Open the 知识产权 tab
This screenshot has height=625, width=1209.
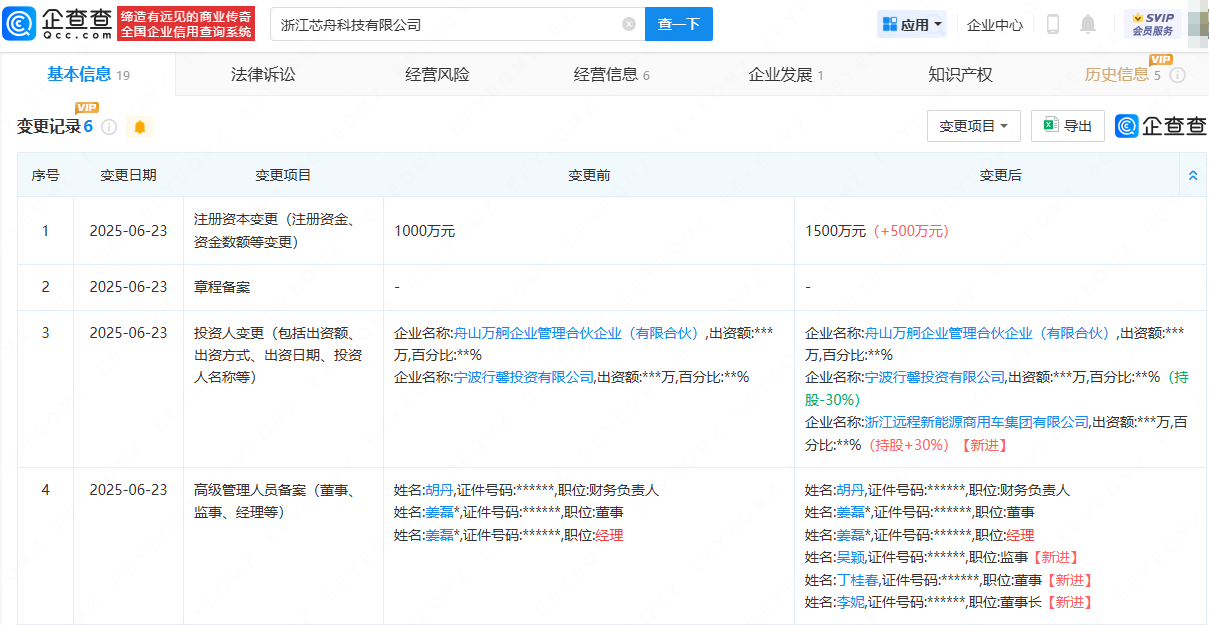click(960, 74)
